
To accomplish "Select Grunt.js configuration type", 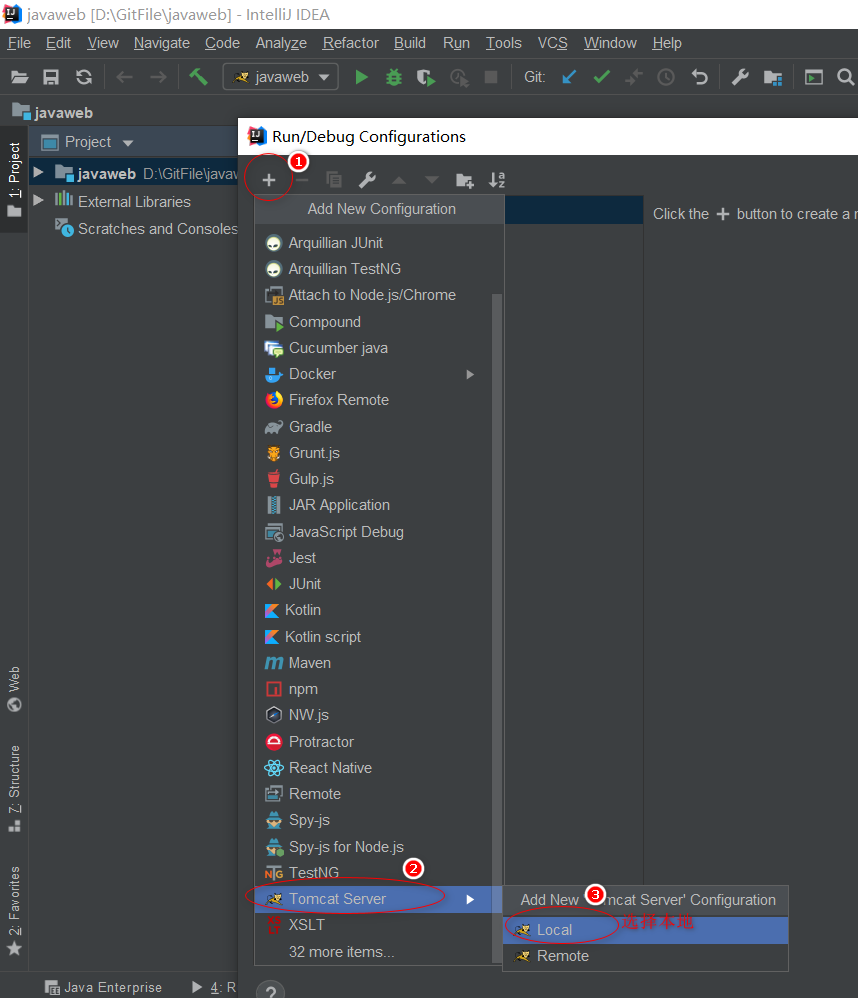I will [x=373, y=453].
